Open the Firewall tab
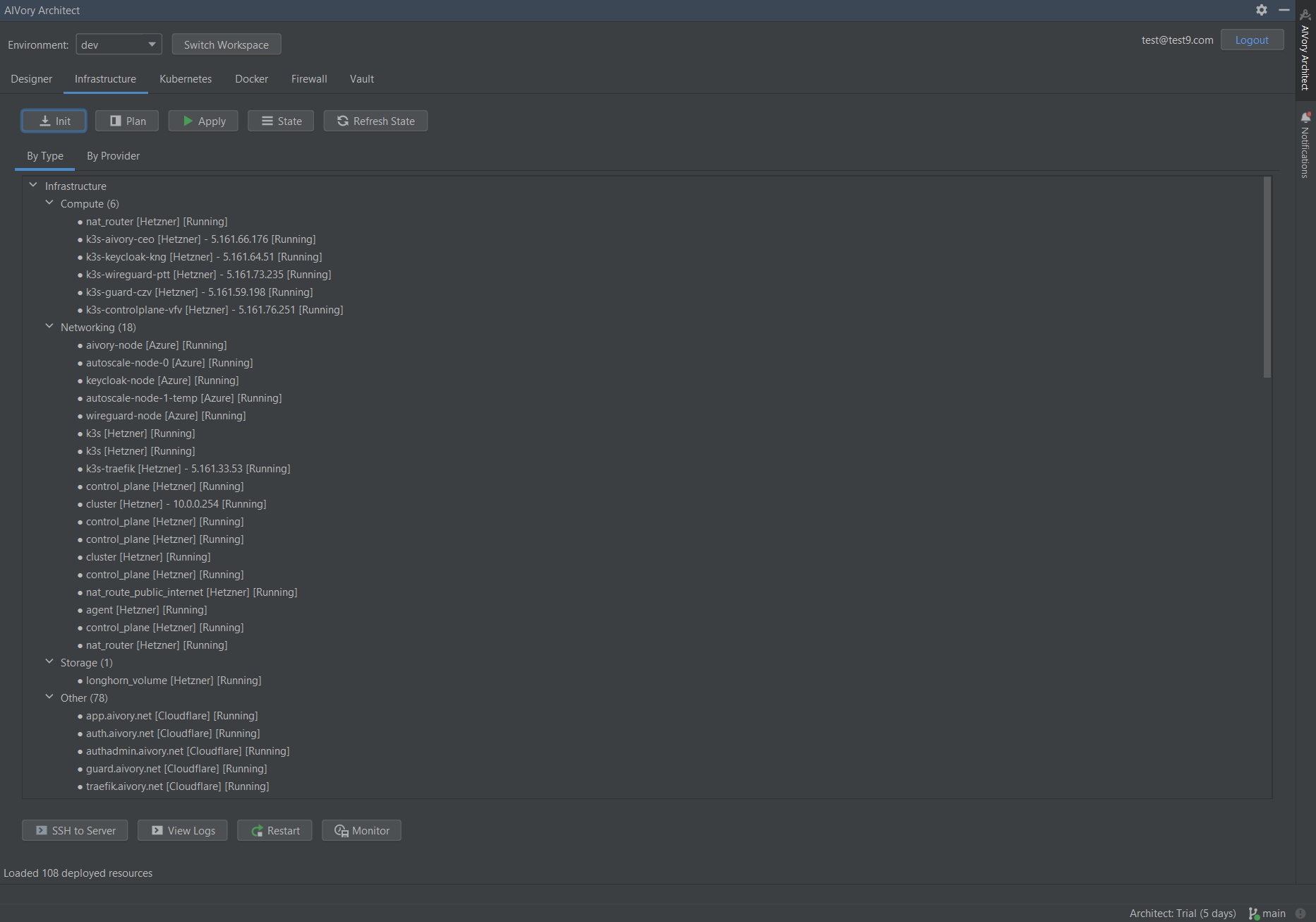 point(309,79)
